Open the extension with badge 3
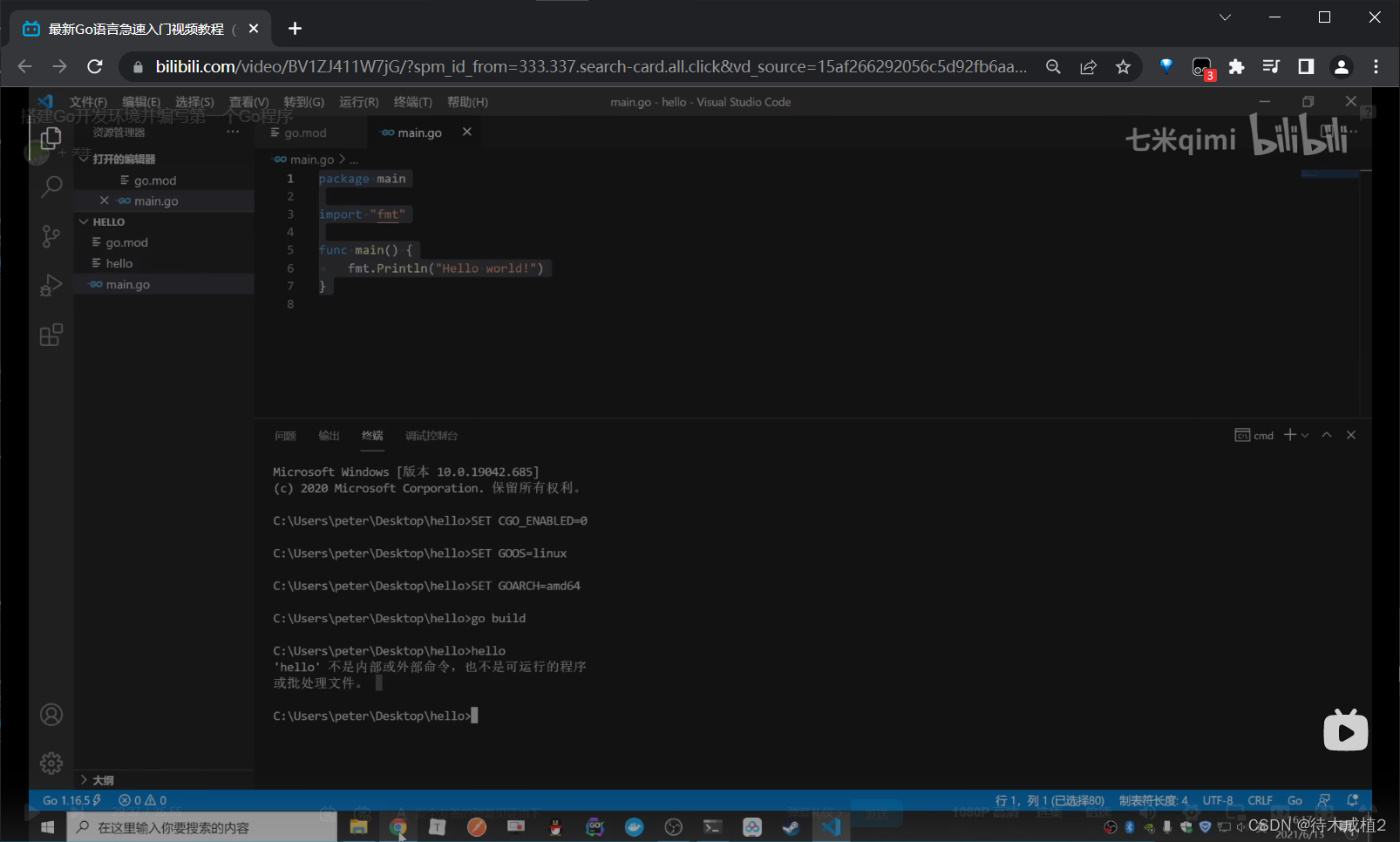Viewport: 1400px width, 842px height. (x=1202, y=67)
